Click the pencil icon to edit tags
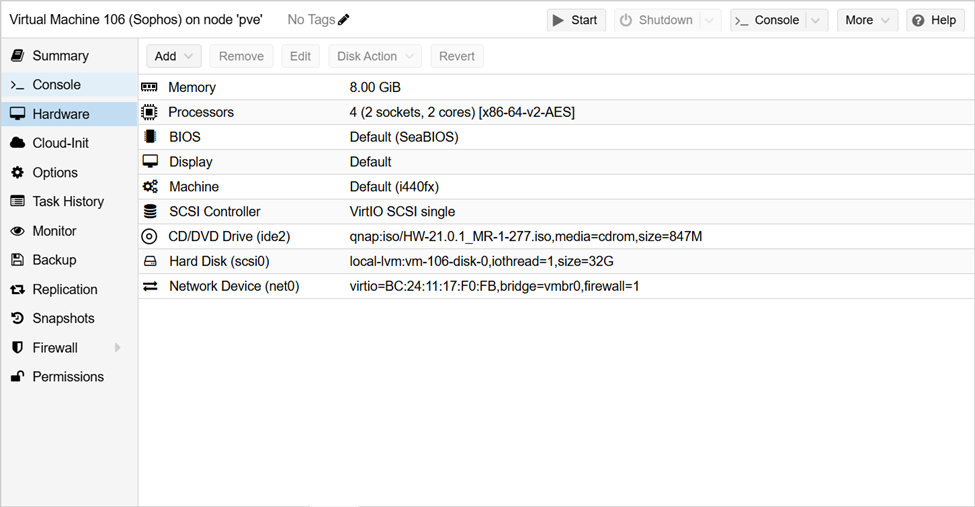This screenshot has height=507, width=975. click(x=344, y=20)
